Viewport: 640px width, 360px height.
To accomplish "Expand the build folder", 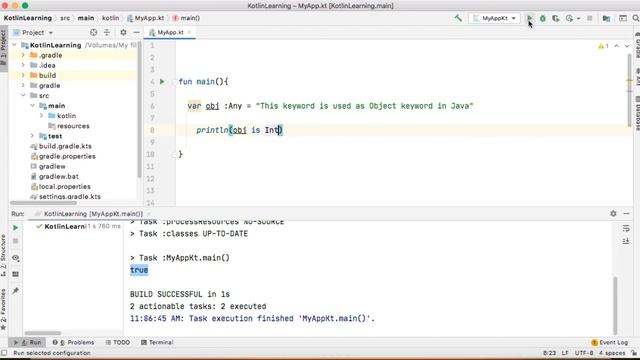I will coord(23,75).
